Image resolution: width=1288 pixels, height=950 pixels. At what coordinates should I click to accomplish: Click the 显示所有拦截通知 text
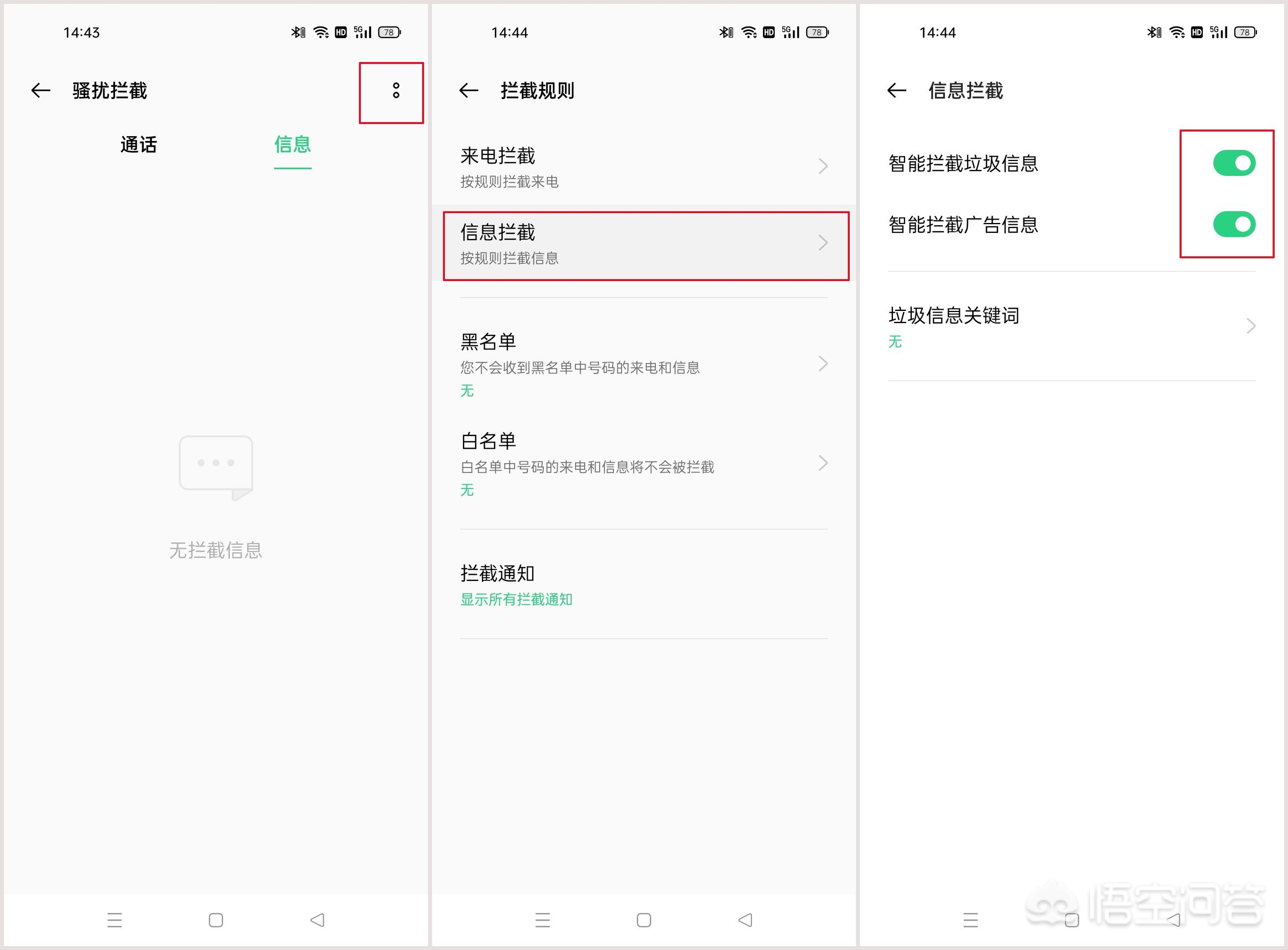click(516, 600)
